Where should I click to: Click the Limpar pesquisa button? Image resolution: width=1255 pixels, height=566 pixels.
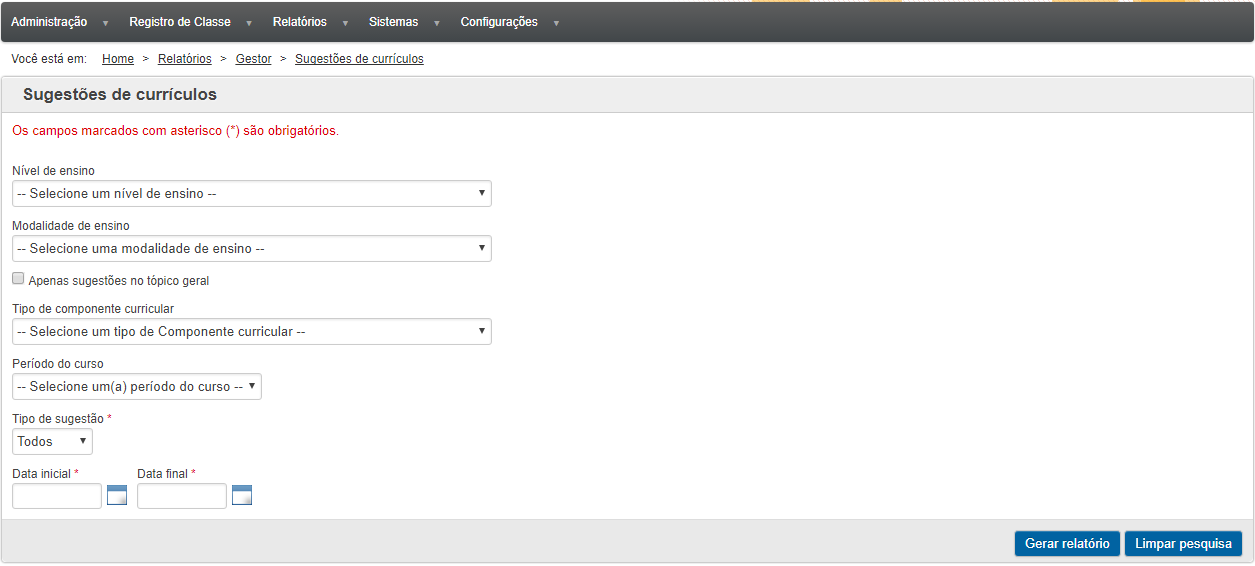[x=1183, y=544]
